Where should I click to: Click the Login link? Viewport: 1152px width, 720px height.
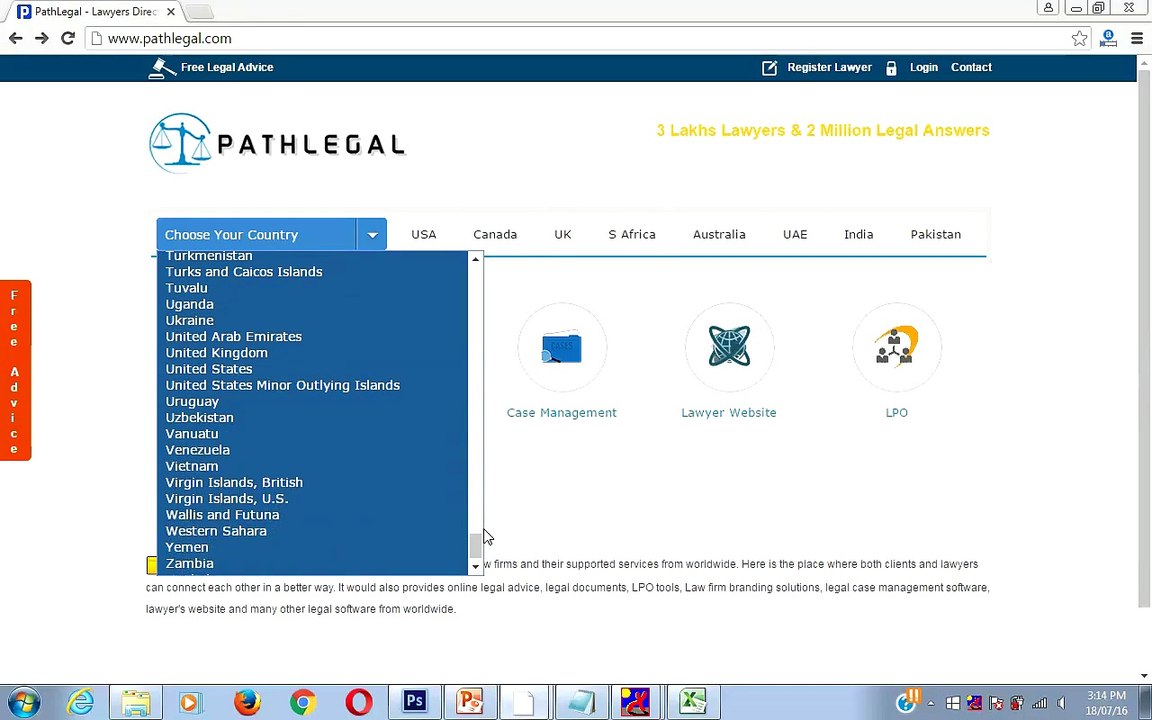click(x=924, y=68)
